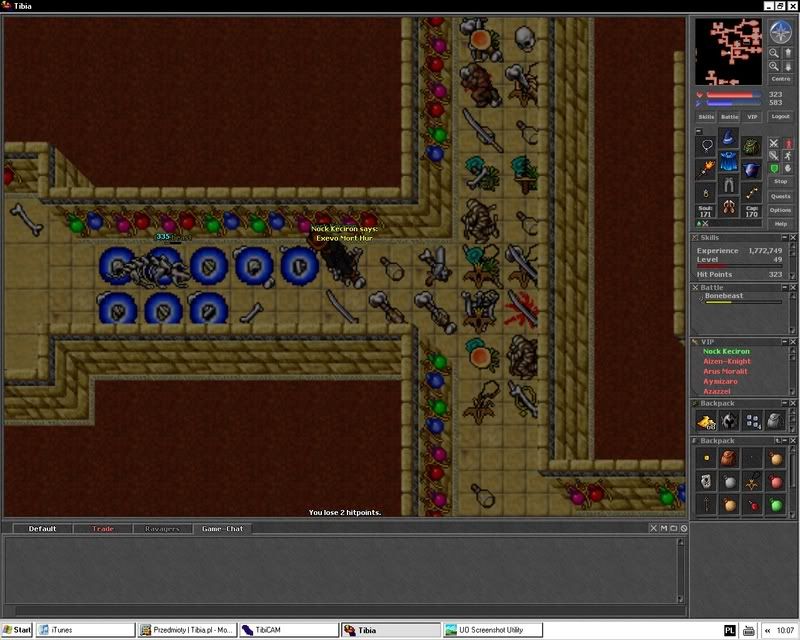Switch to the Trade chat tab
Image resolution: width=800 pixels, height=640 pixels.
[103, 529]
